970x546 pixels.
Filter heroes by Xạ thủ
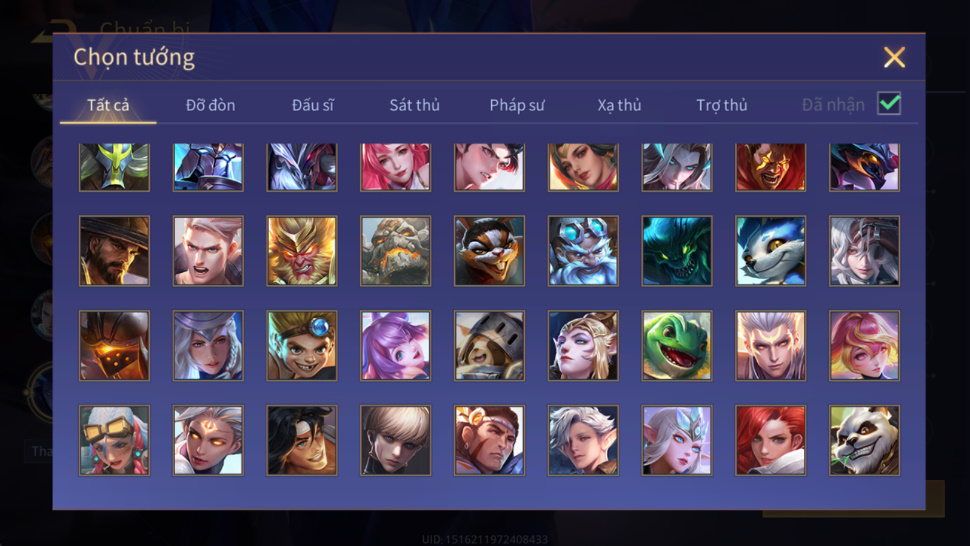coord(619,105)
